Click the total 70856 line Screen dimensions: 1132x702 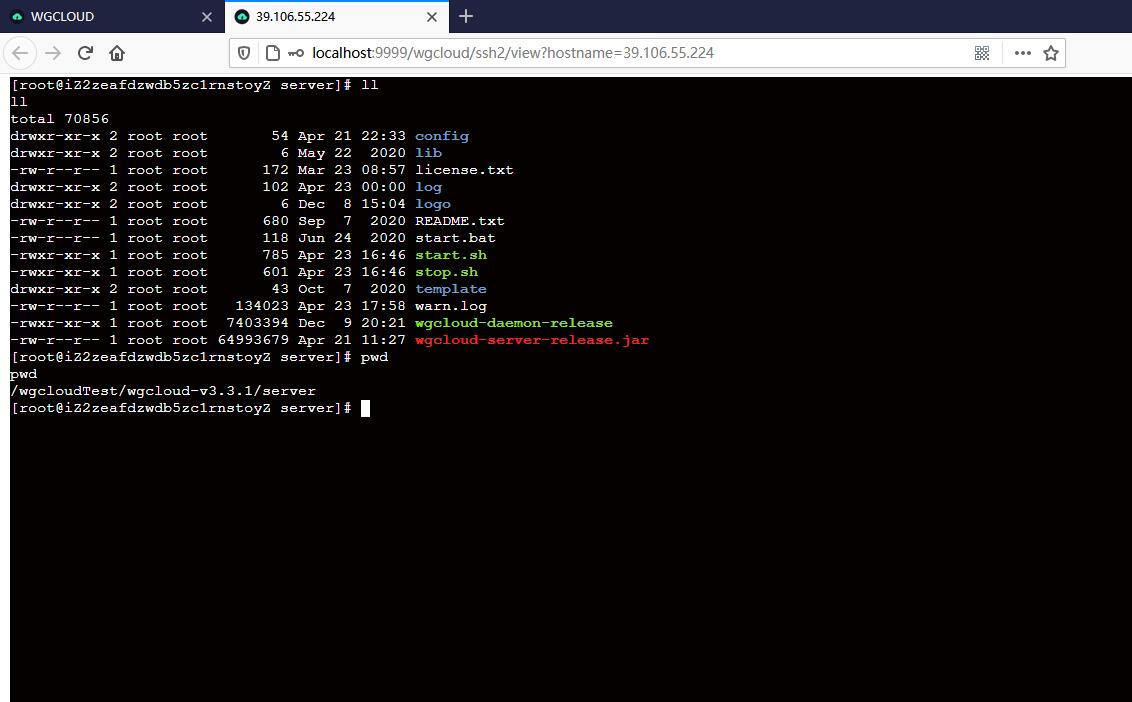point(59,118)
